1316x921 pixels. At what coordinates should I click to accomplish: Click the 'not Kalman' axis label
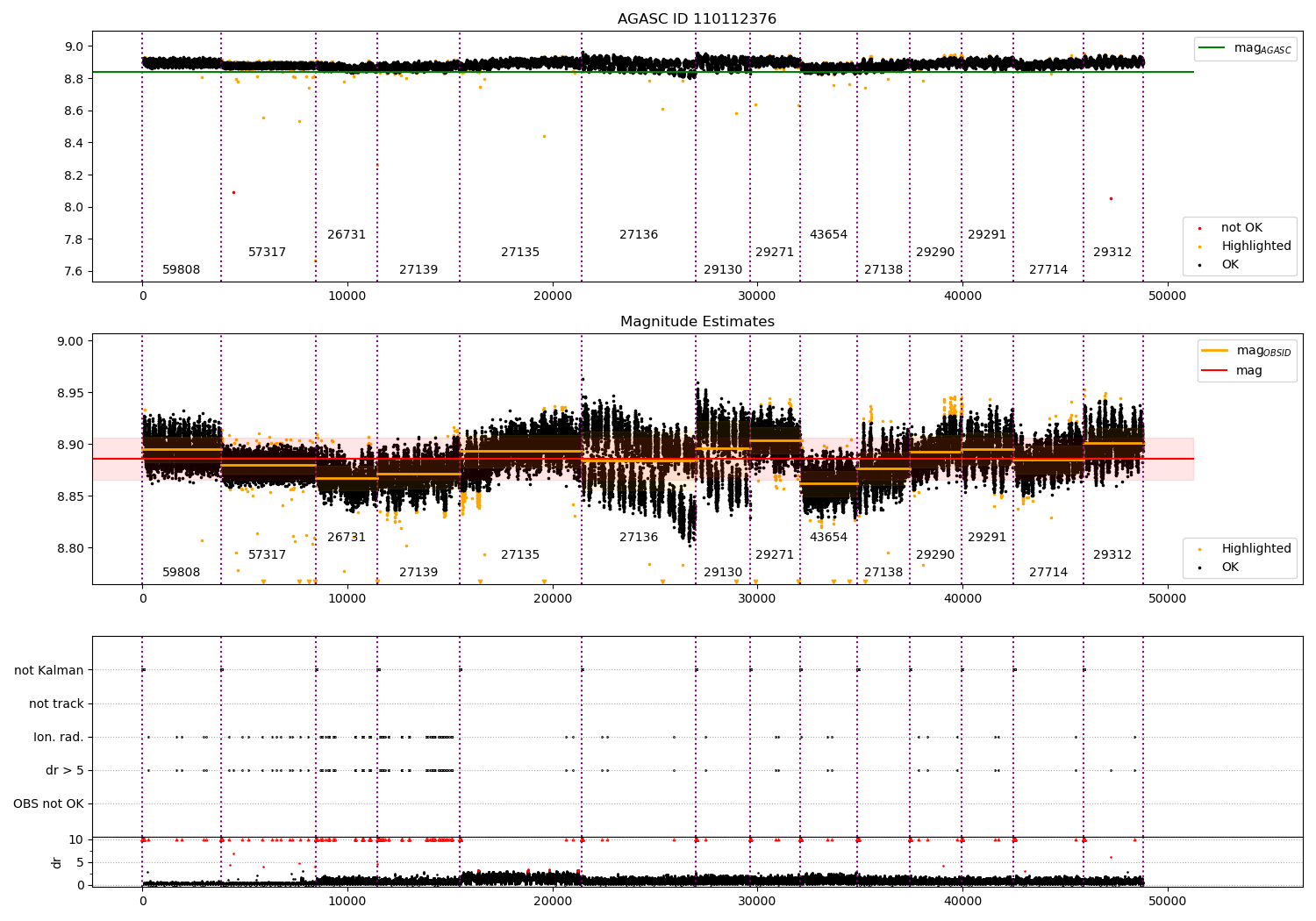(x=49, y=670)
